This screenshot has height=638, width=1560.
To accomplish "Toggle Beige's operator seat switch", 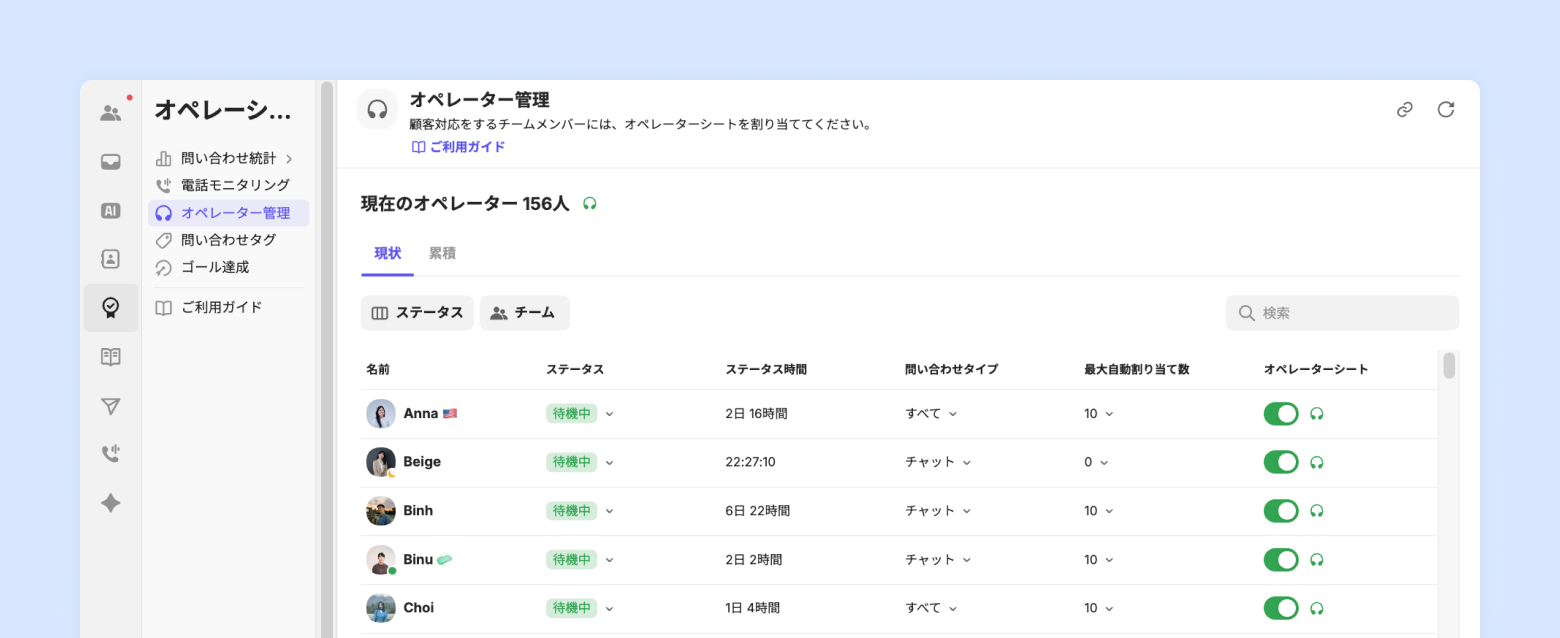I will (1281, 462).
